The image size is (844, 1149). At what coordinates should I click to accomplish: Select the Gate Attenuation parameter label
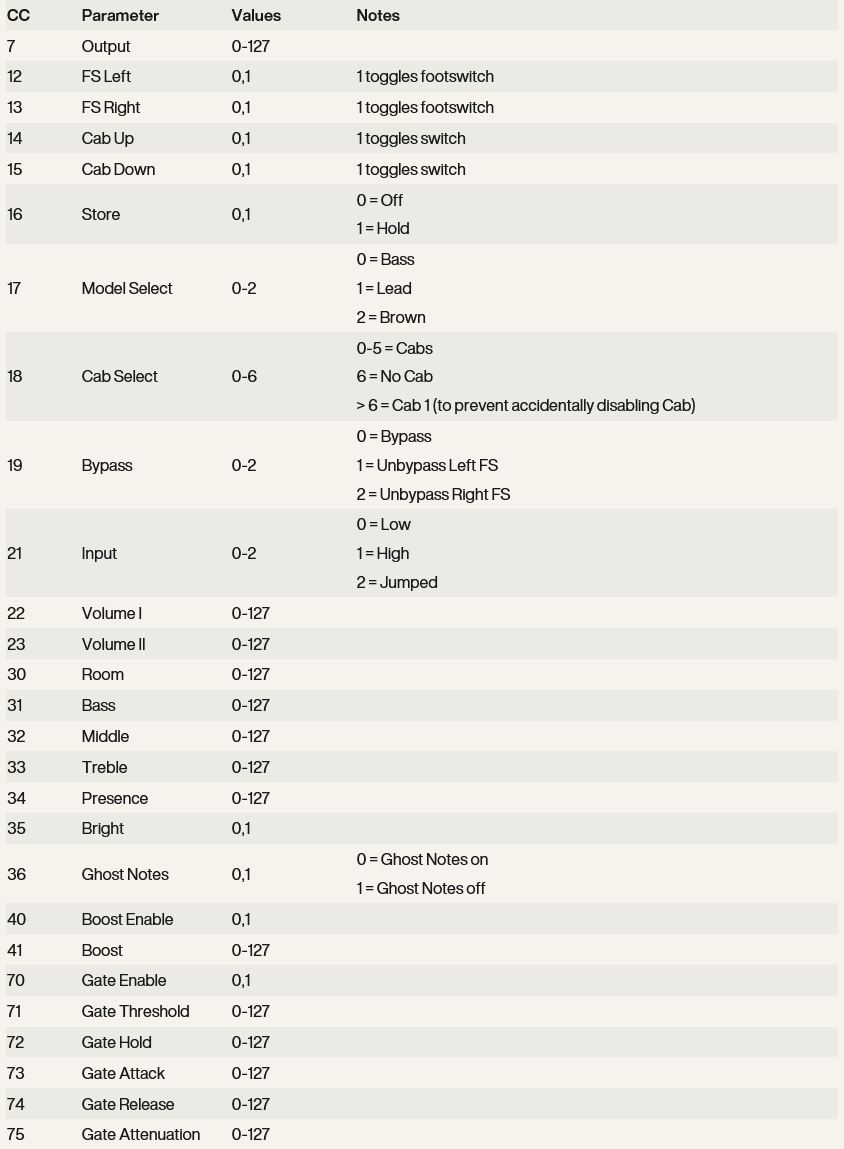tap(141, 1135)
